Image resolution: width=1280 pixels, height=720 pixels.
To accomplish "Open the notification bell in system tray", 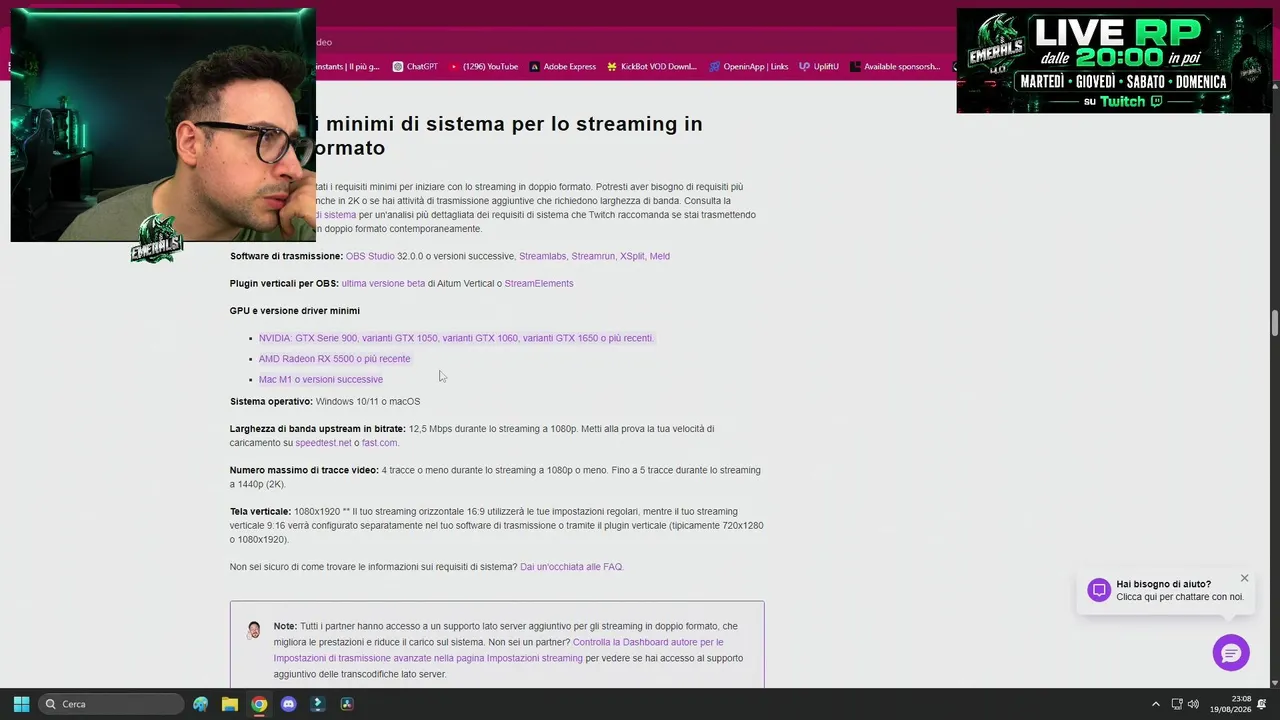I will pyautogui.click(x=1262, y=704).
